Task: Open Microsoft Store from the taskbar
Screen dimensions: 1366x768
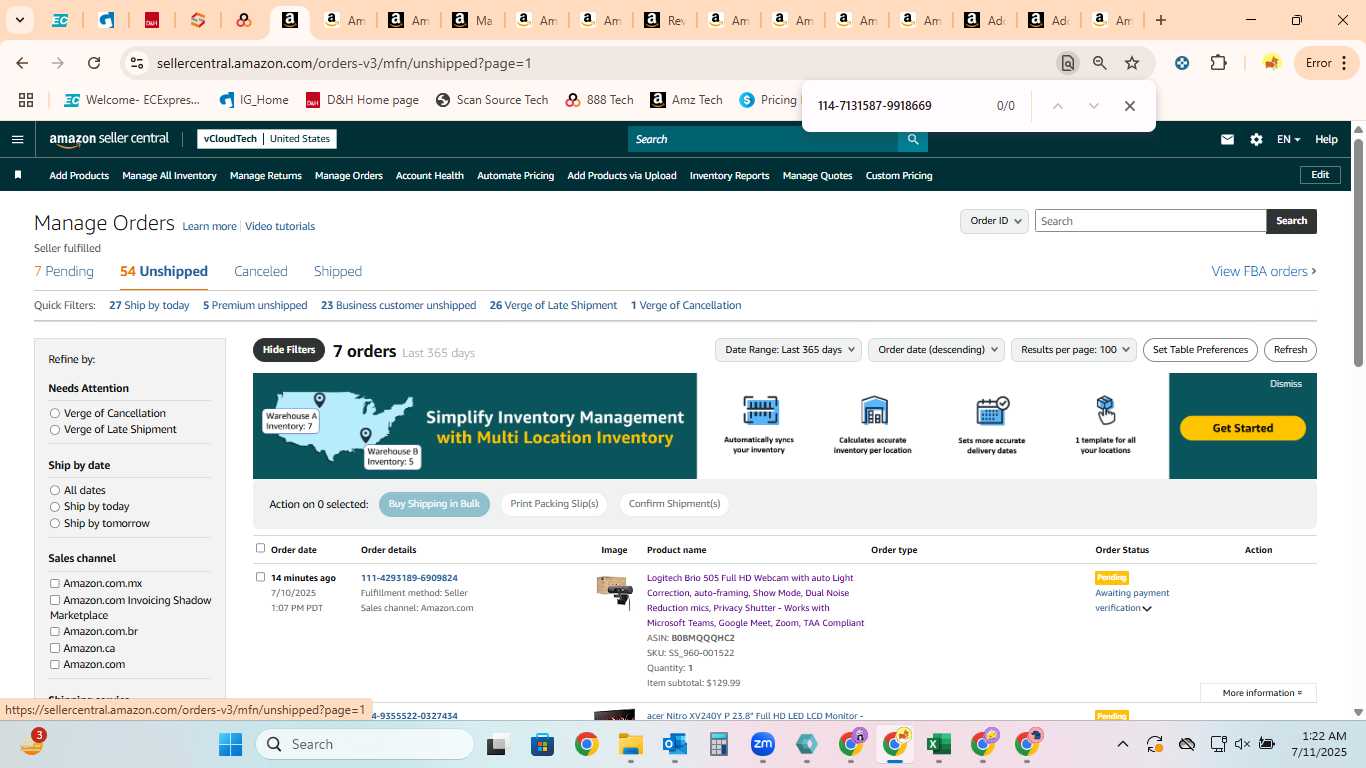Action: pos(542,744)
